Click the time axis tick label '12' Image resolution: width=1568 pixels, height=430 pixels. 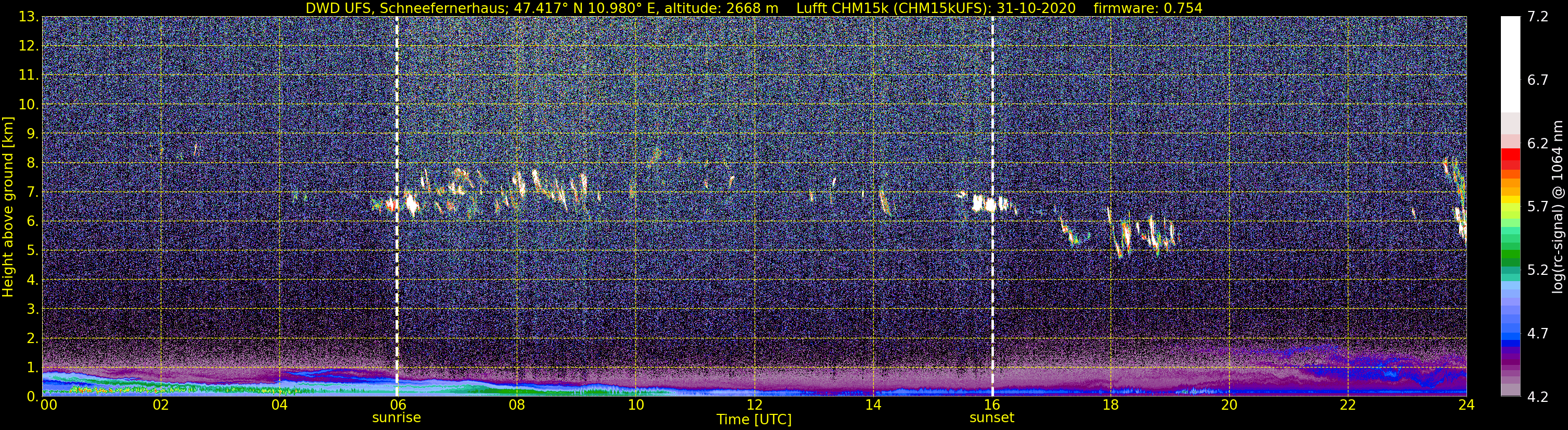[754, 406]
